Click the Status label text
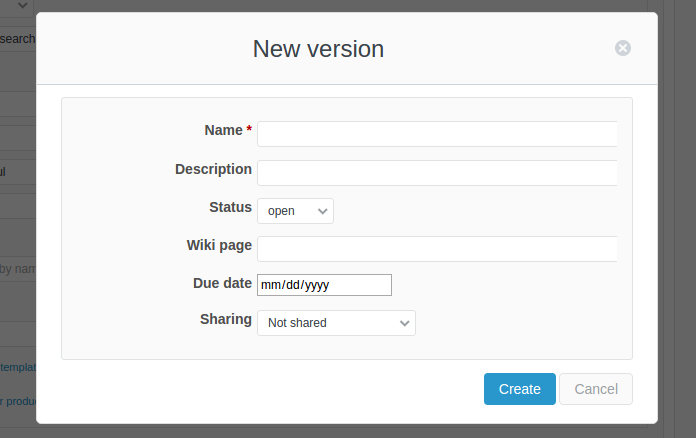The height and width of the screenshot is (438, 696). (230, 207)
